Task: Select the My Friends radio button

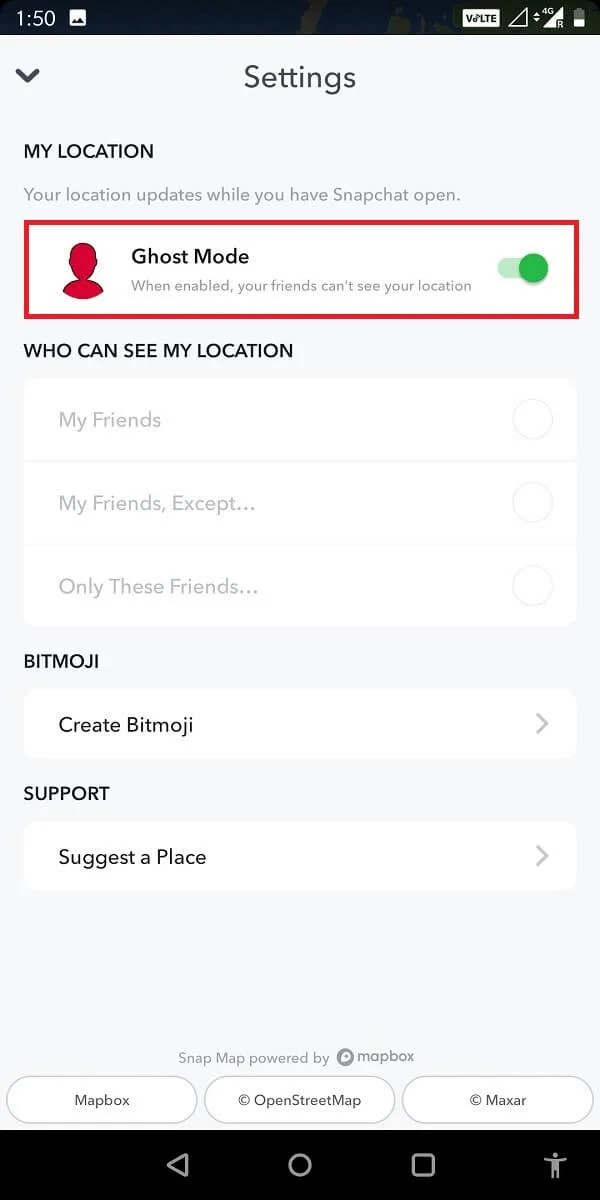Action: (x=532, y=419)
